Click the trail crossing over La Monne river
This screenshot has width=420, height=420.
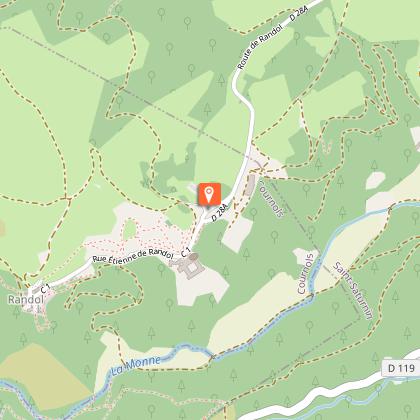pyautogui.click(x=212, y=358)
